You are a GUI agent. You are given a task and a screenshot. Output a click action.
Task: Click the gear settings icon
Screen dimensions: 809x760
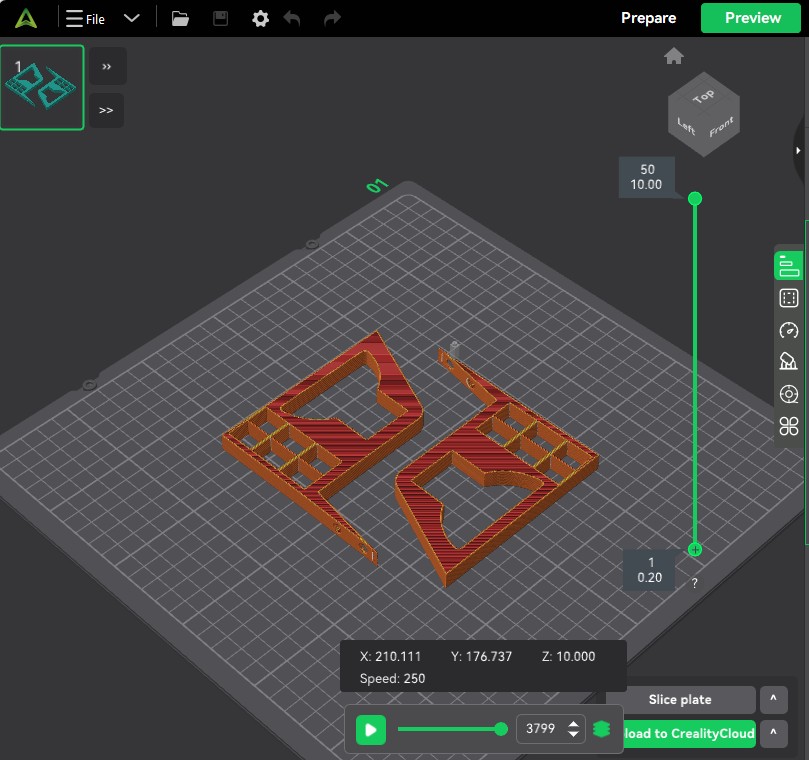[x=260, y=18]
